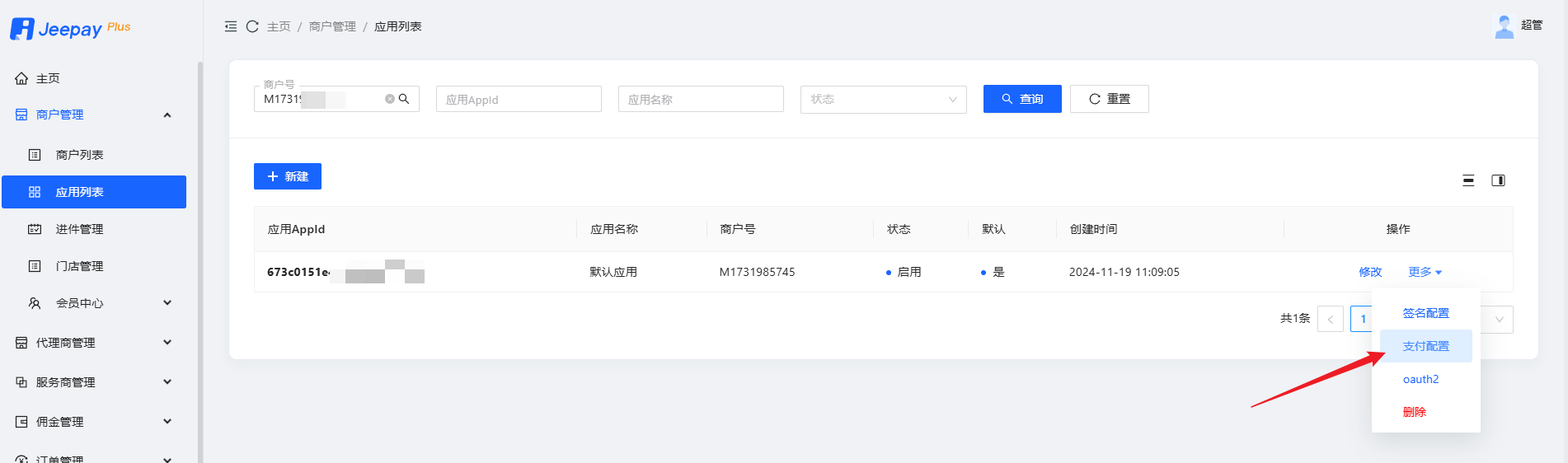The height and width of the screenshot is (463, 1568).
Task: Collapse the sidebar menu fold icon
Action: pos(231,26)
